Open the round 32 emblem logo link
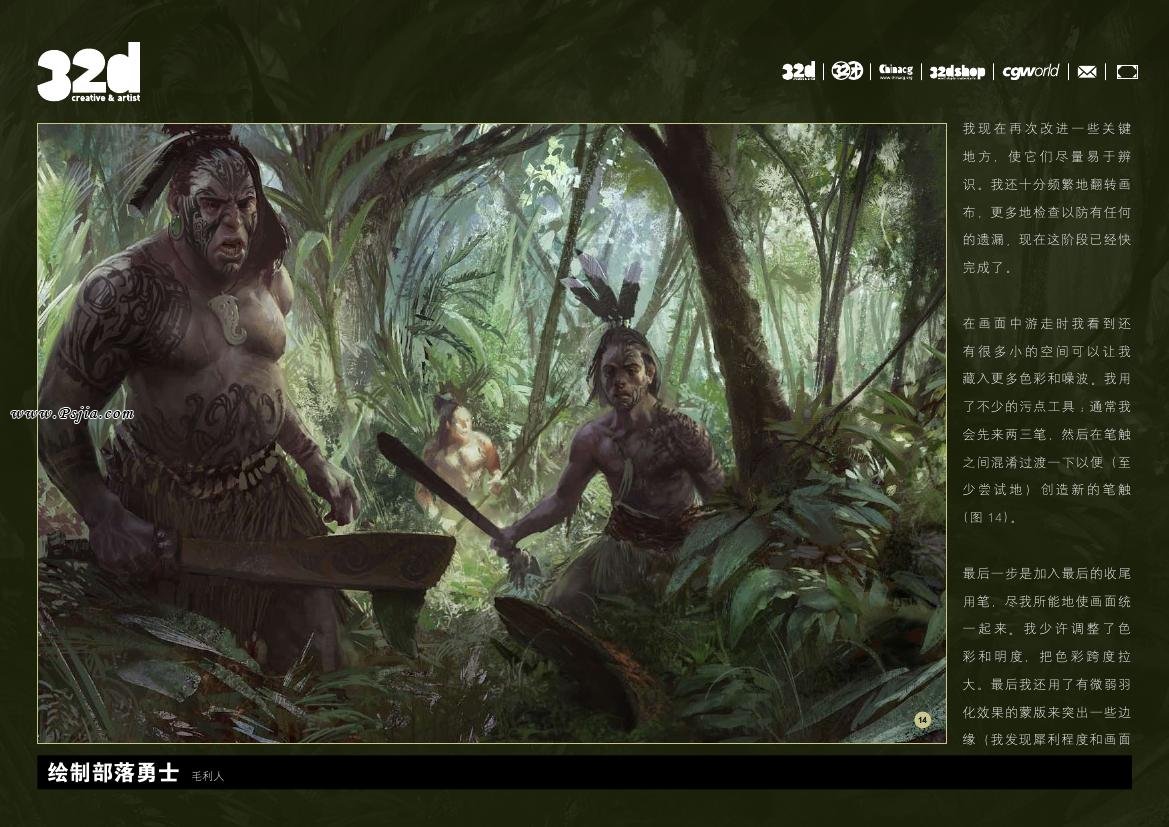This screenshot has width=1169, height=827. [x=847, y=71]
